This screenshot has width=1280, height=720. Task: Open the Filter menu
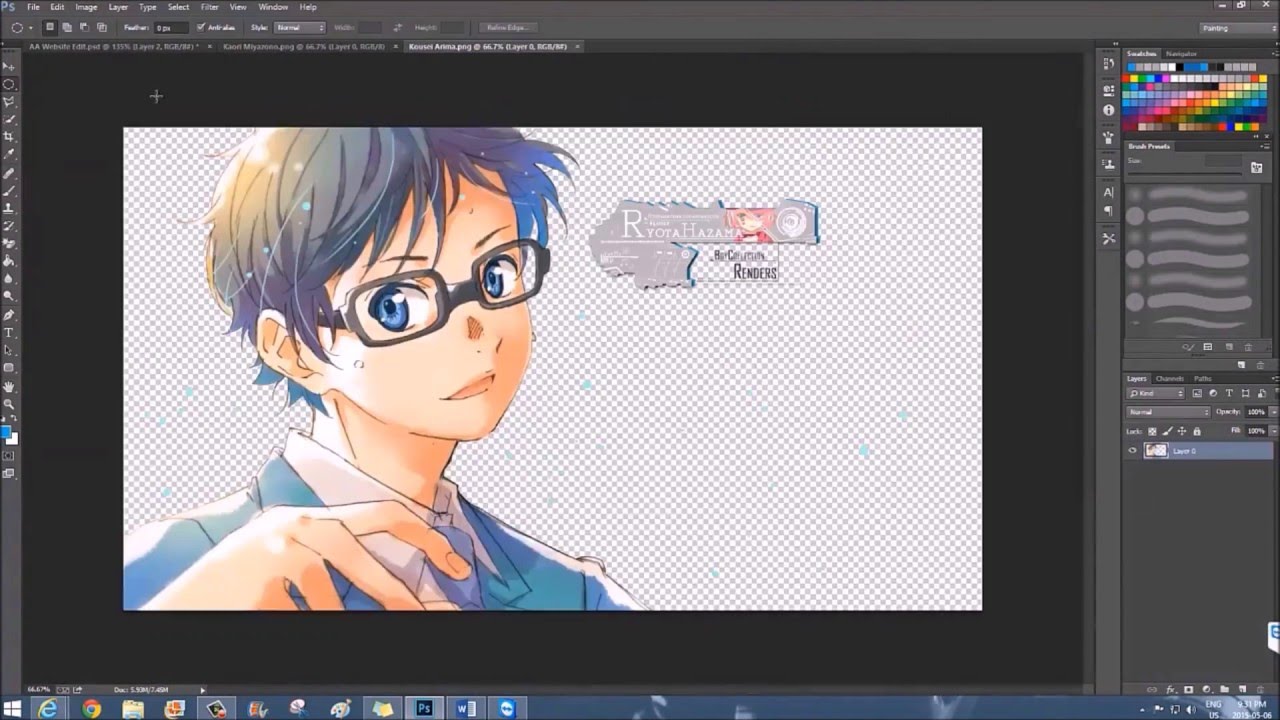click(x=209, y=7)
